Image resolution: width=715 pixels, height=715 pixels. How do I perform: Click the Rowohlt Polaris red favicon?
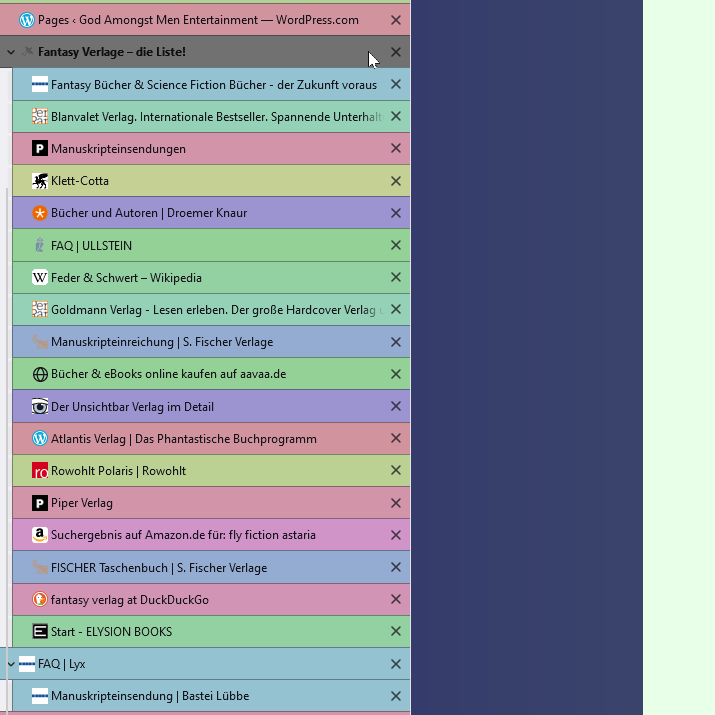[40, 471]
